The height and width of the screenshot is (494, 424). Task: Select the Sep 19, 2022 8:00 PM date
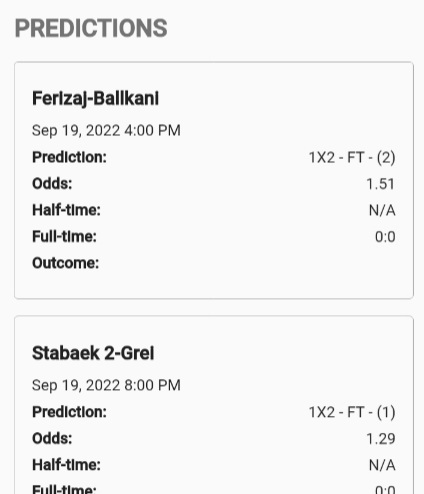106,385
